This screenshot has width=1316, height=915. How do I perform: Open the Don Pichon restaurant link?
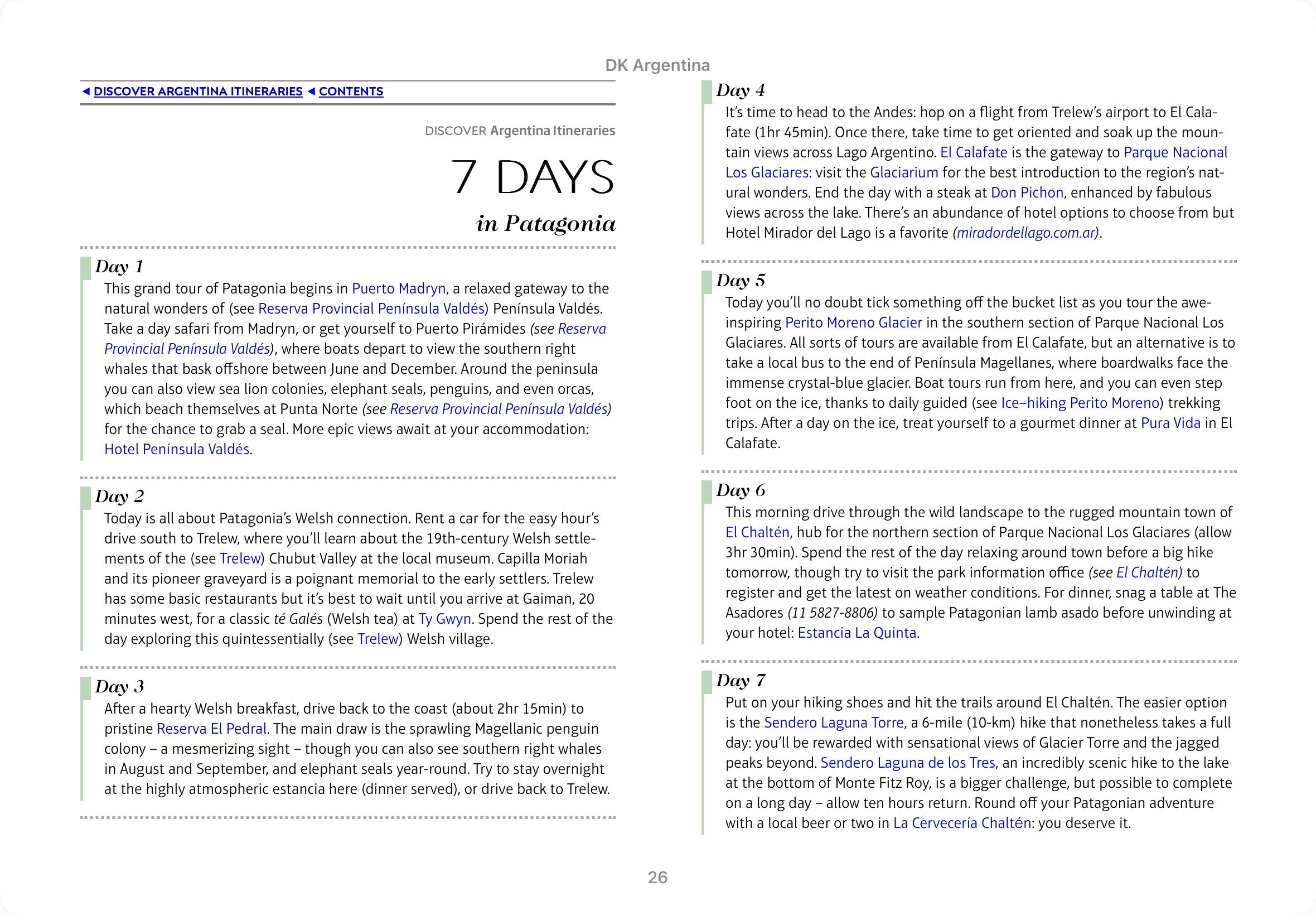1027,192
